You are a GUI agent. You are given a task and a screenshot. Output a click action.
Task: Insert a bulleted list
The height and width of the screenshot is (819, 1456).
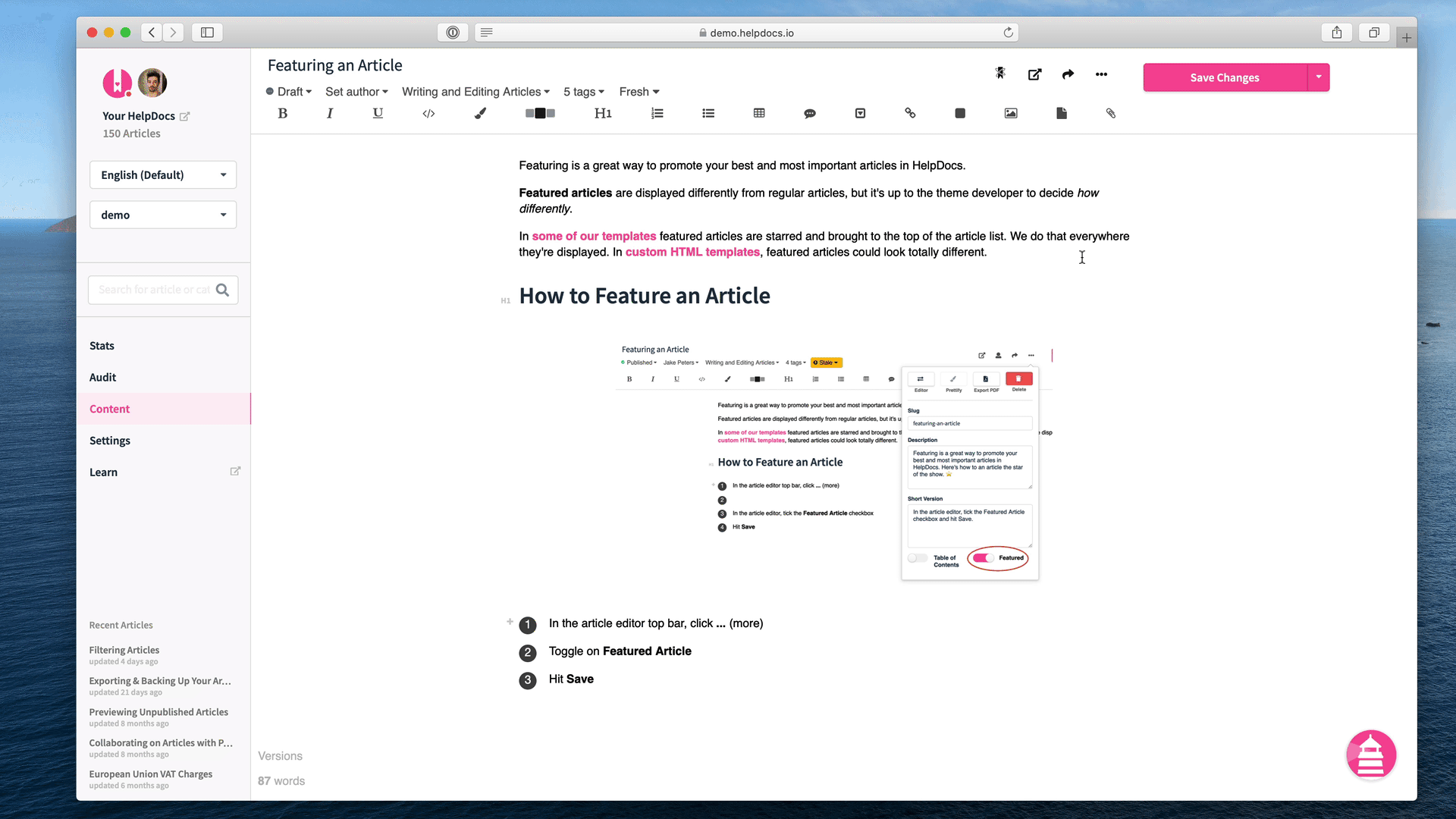[x=708, y=113]
